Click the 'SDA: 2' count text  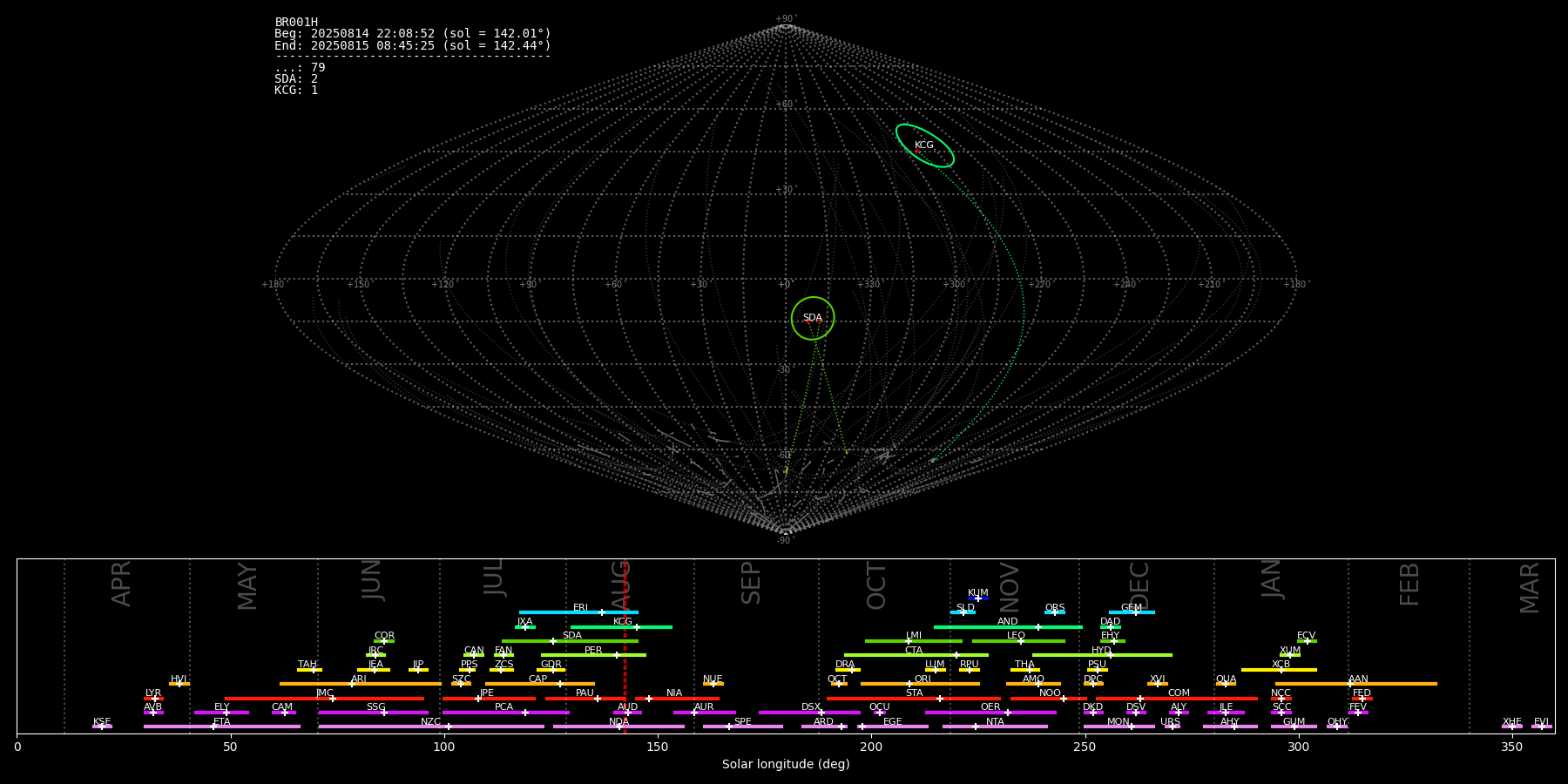click(296, 79)
